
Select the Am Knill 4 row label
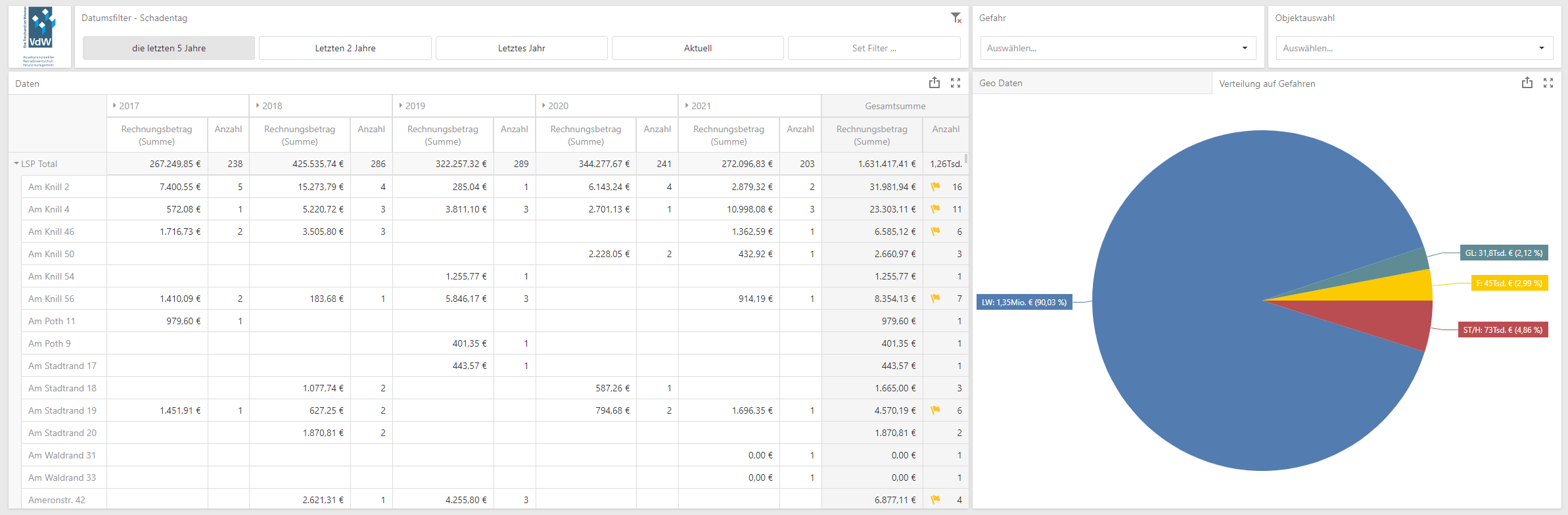49,209
